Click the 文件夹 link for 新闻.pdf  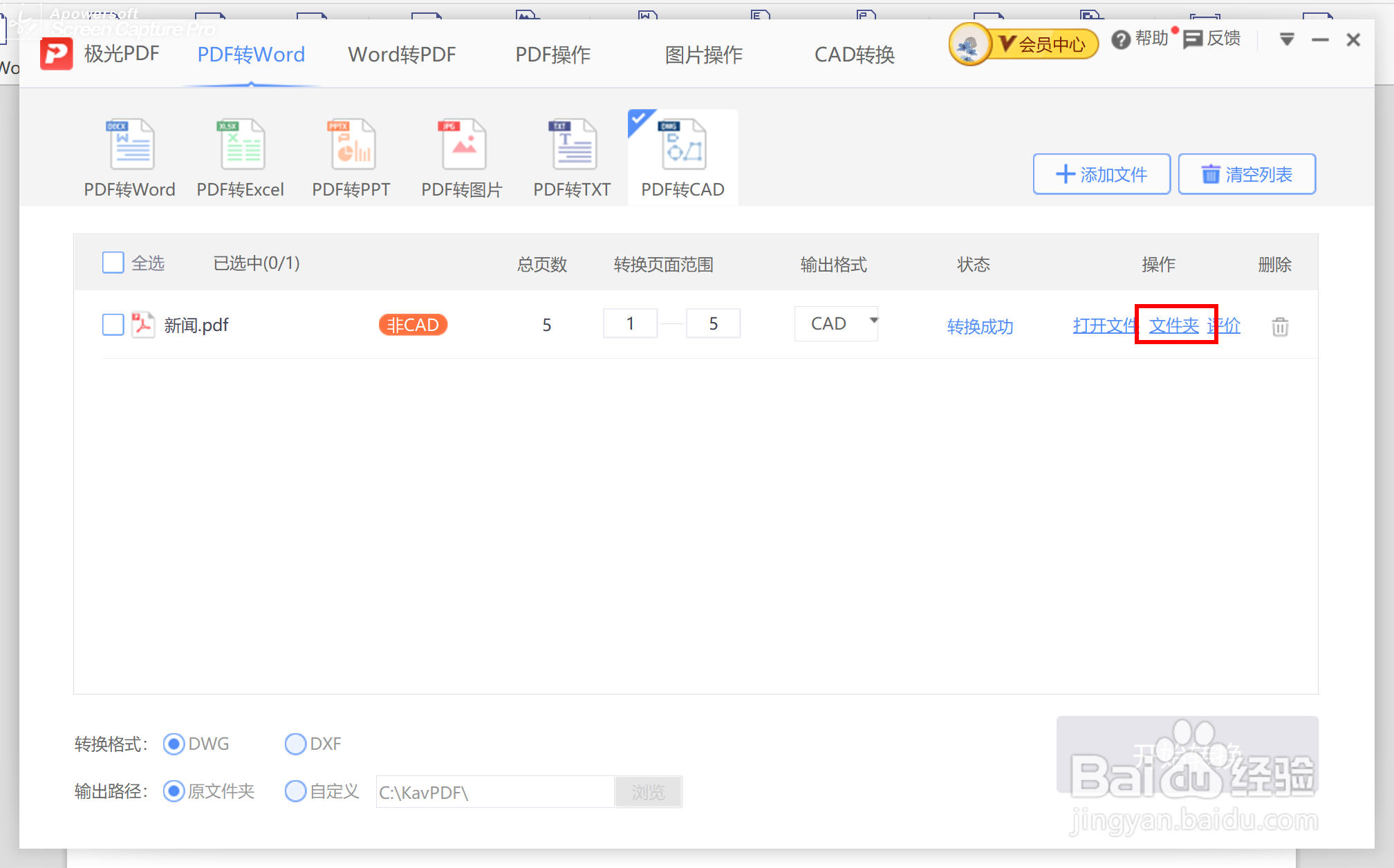[1173, 325]
